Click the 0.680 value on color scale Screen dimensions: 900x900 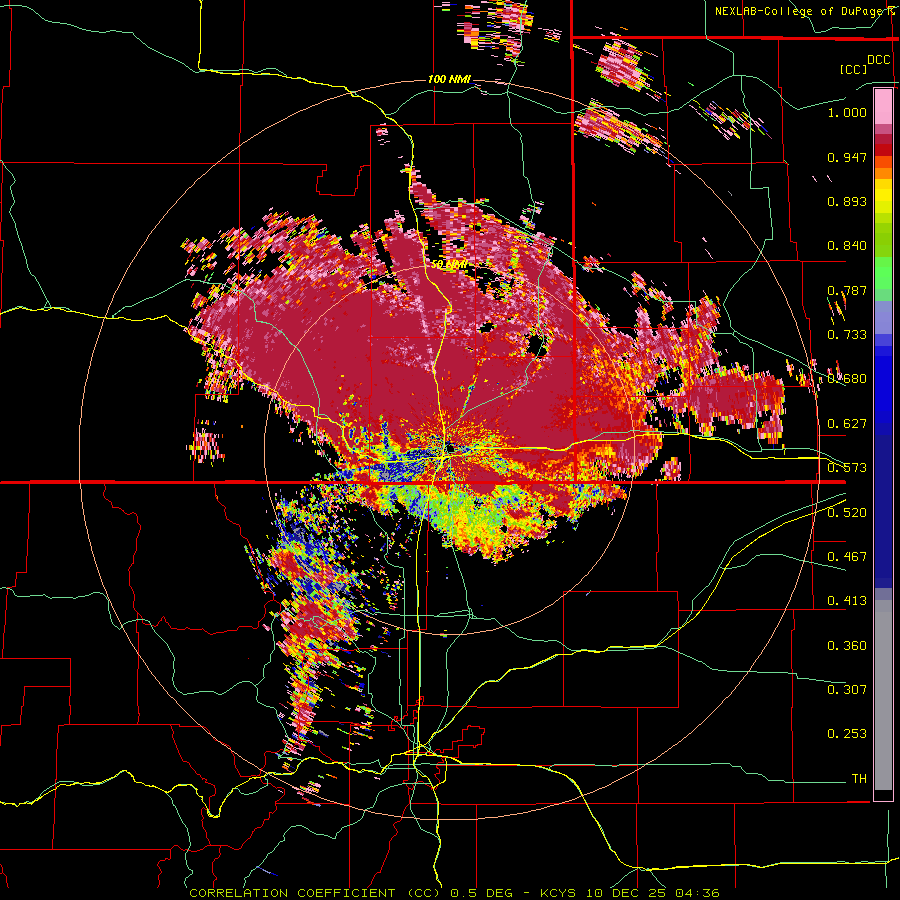[847, 379]
